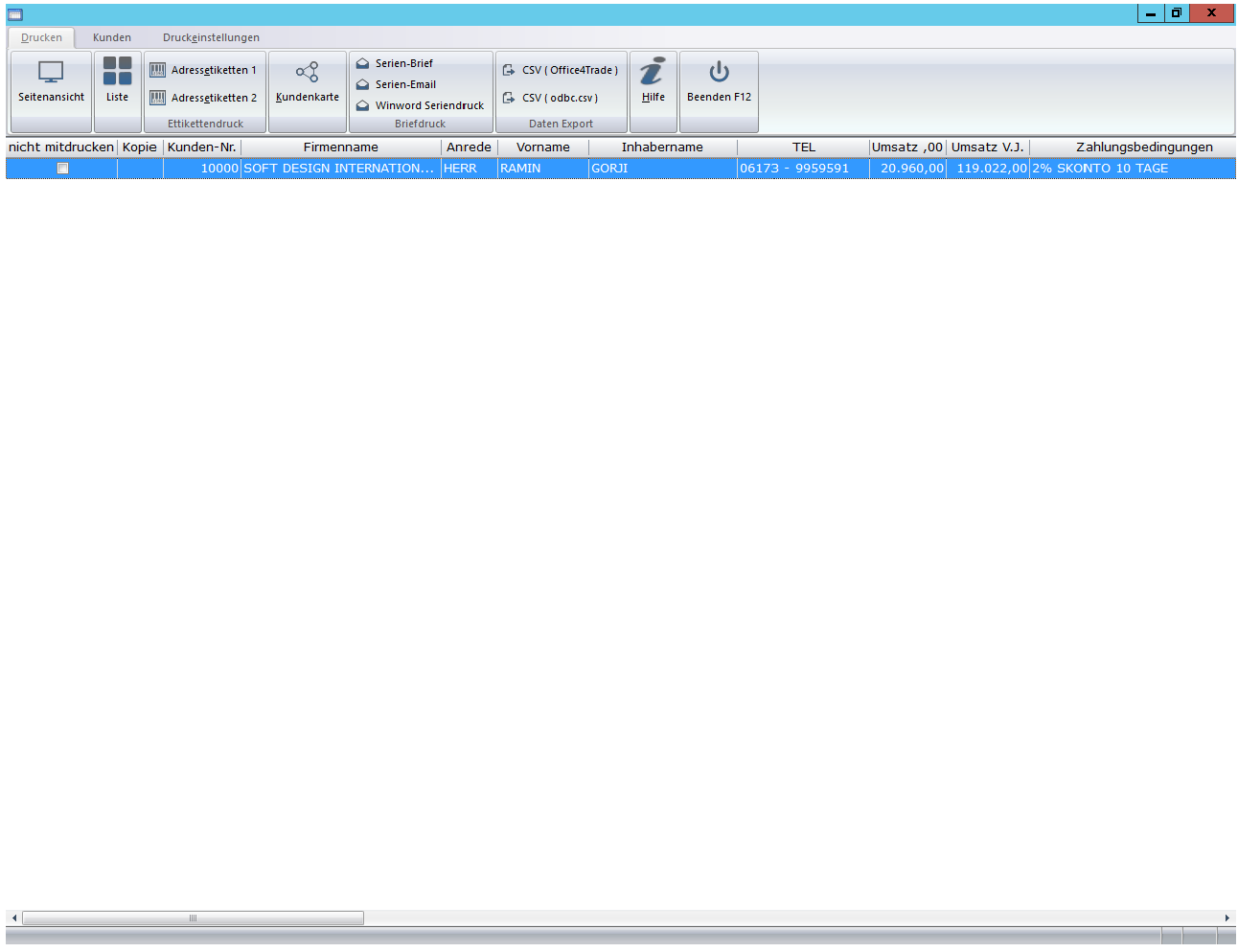This screenshot has height=952, width=1238.
Task: Click the horizontal scrollbar thumb
Action: tap(193, 918)
